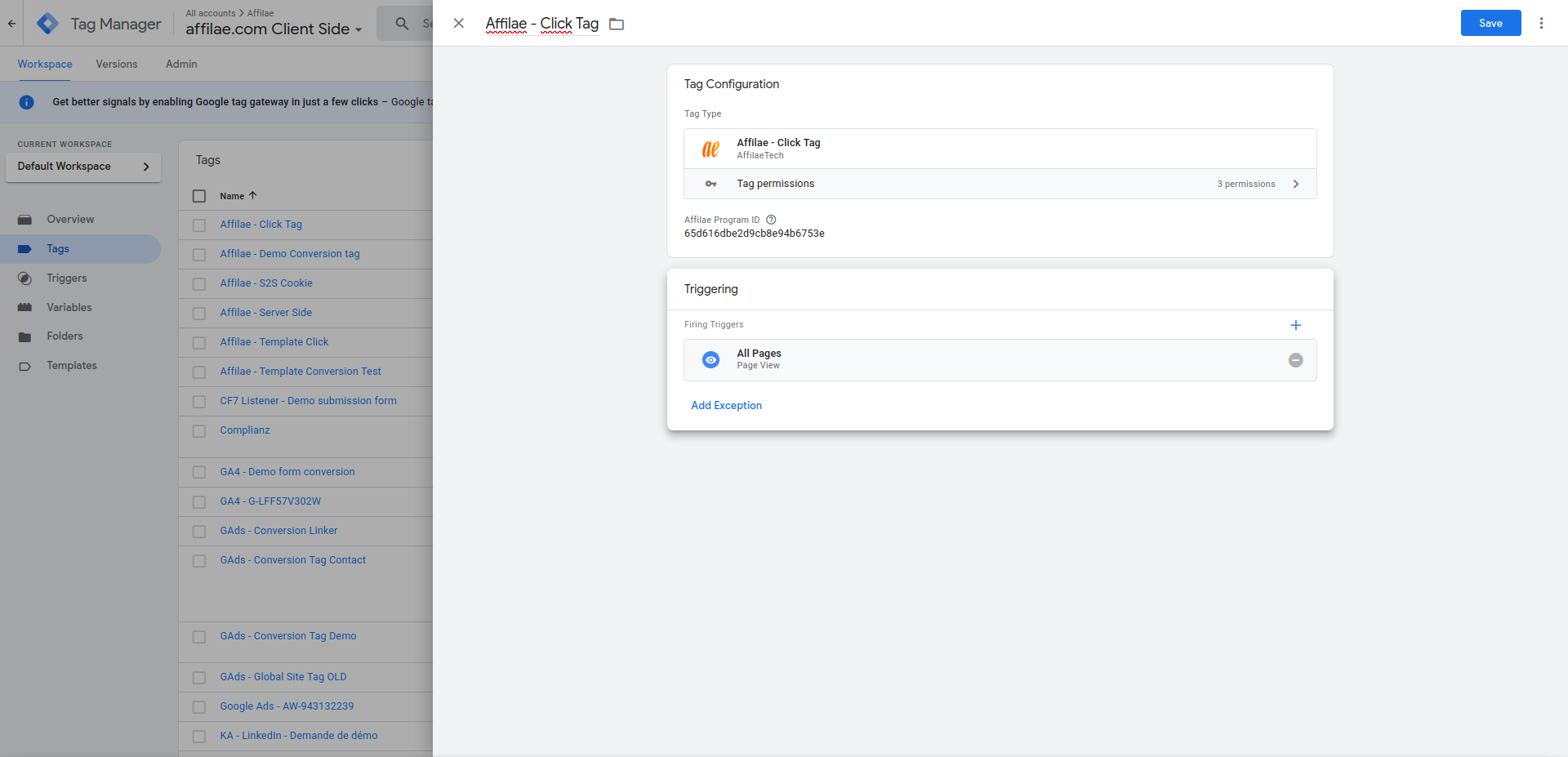
Task: Switch to the Versions tab
Action: pyautogui.click(x=117, y=64)
